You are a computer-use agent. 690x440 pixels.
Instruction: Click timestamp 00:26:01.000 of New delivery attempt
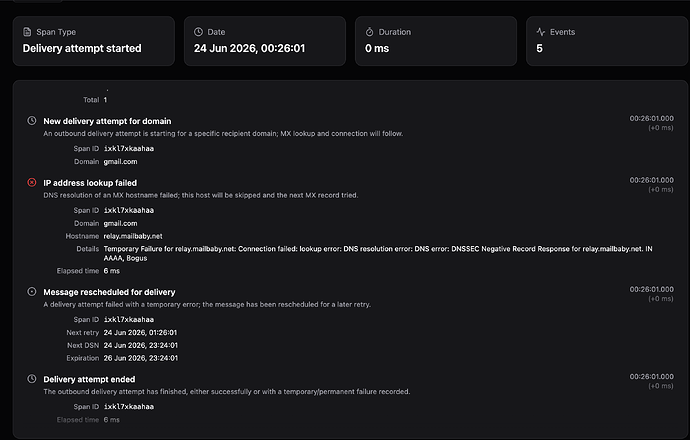pyautogui.click(x=651, y=118)
